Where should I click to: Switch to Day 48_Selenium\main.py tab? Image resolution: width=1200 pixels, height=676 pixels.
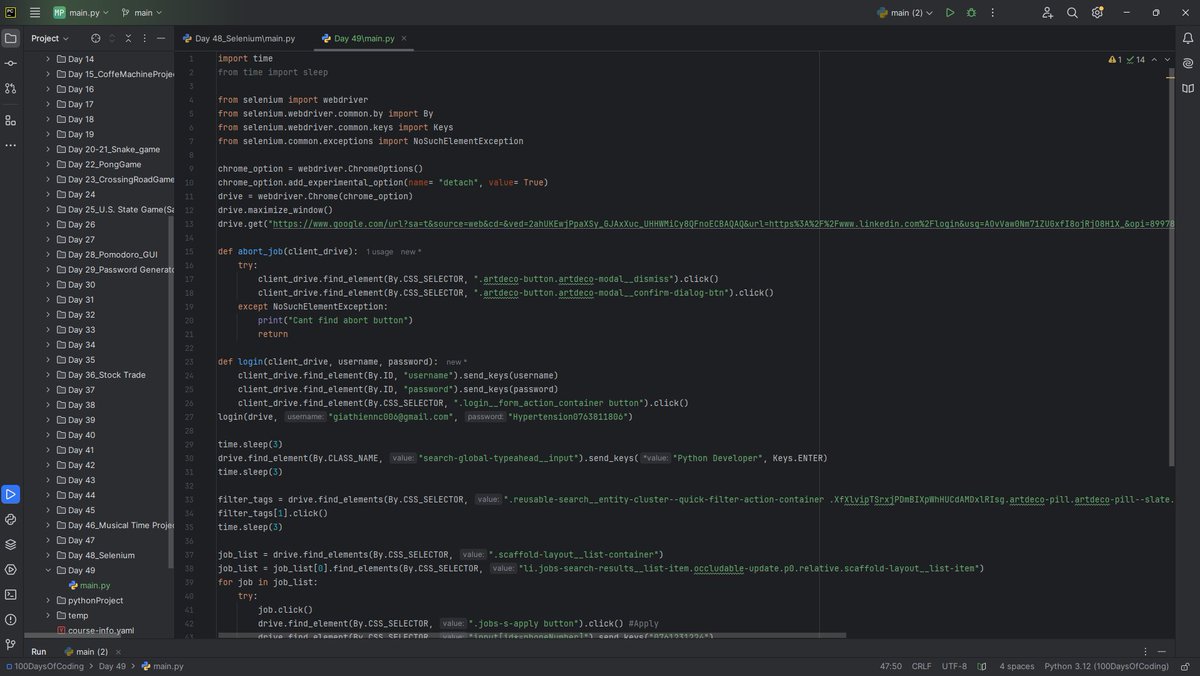tap(239, 38)
